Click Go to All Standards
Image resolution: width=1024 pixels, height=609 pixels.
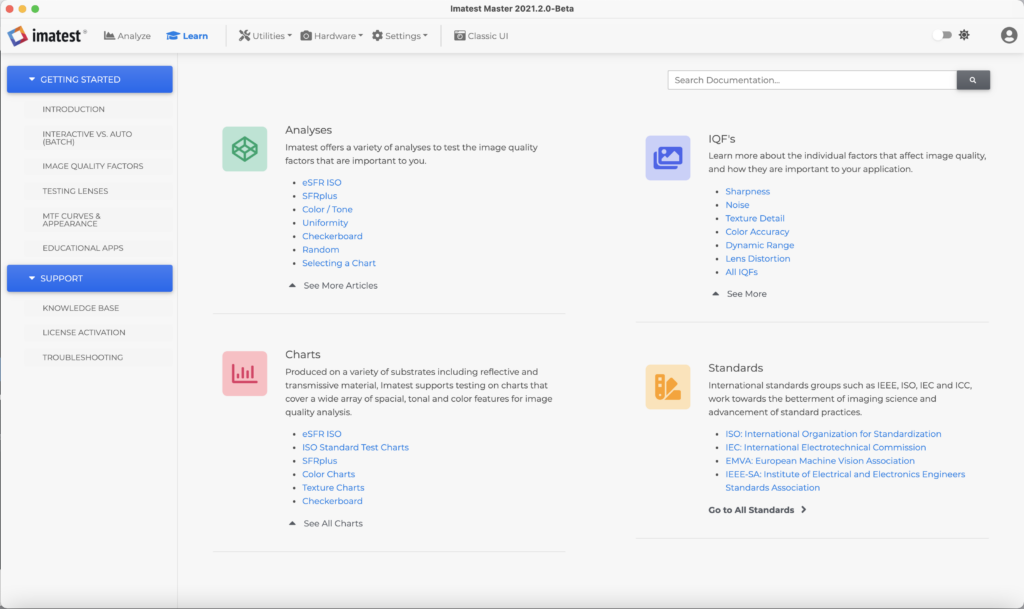(758, 510)
